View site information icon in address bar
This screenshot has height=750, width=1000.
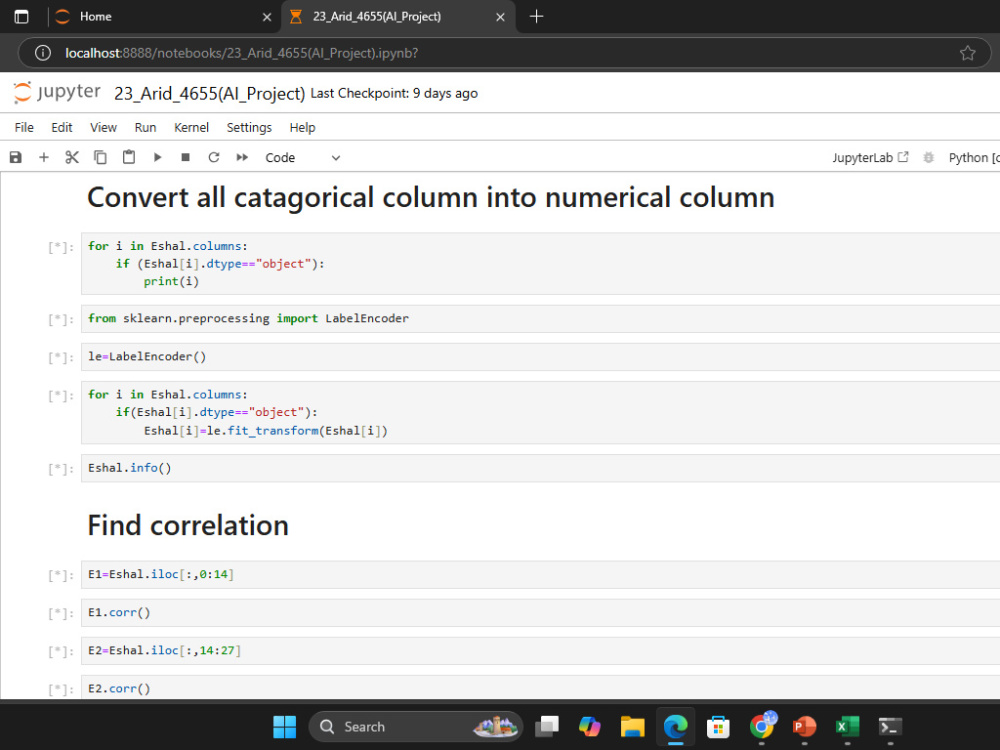click(x=43, y=53)
